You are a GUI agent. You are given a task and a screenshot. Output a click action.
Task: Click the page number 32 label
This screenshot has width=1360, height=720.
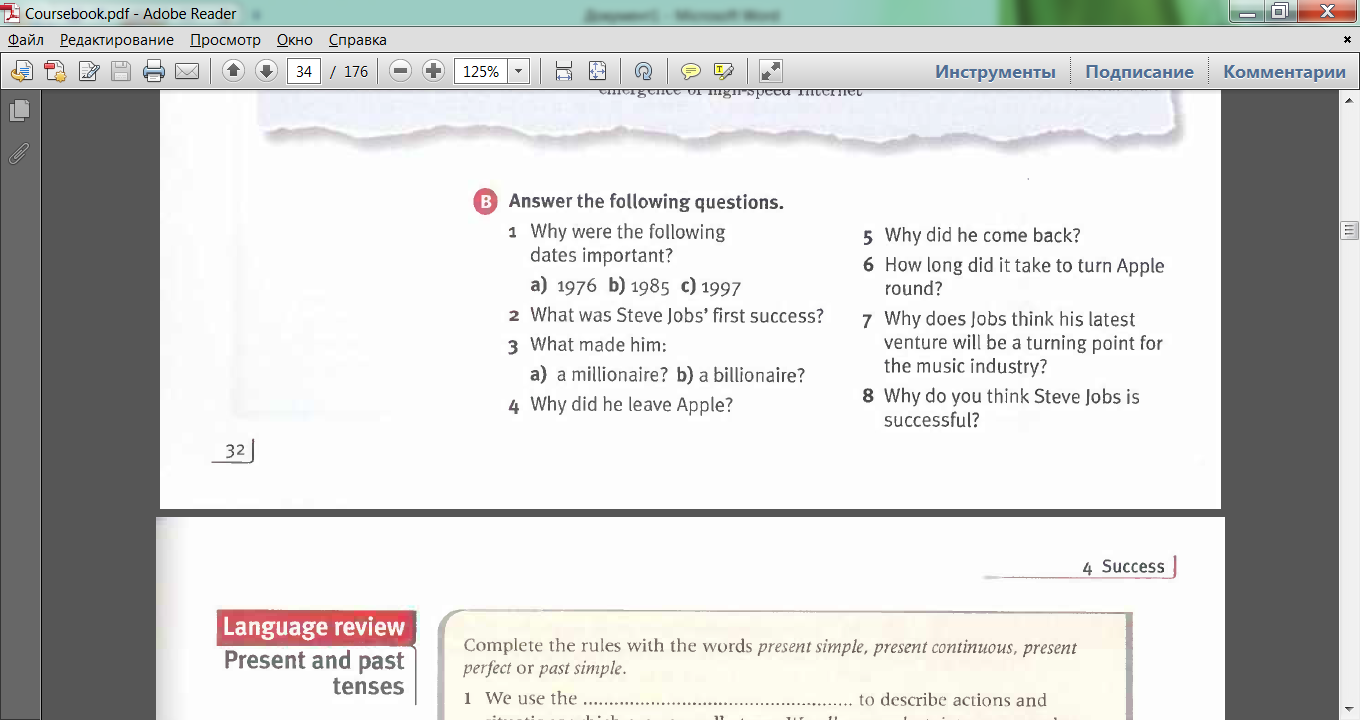pyautogui.click(x=235, y=451)
